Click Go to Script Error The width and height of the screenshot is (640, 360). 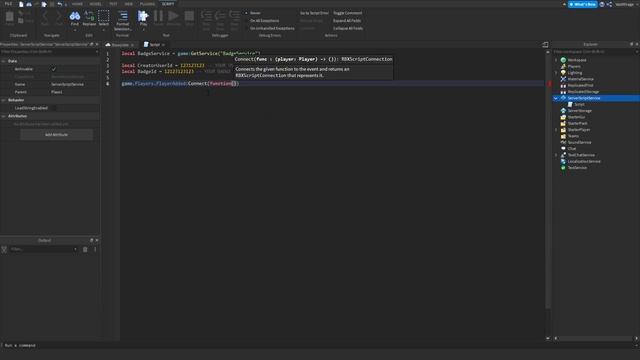[314, 13]
